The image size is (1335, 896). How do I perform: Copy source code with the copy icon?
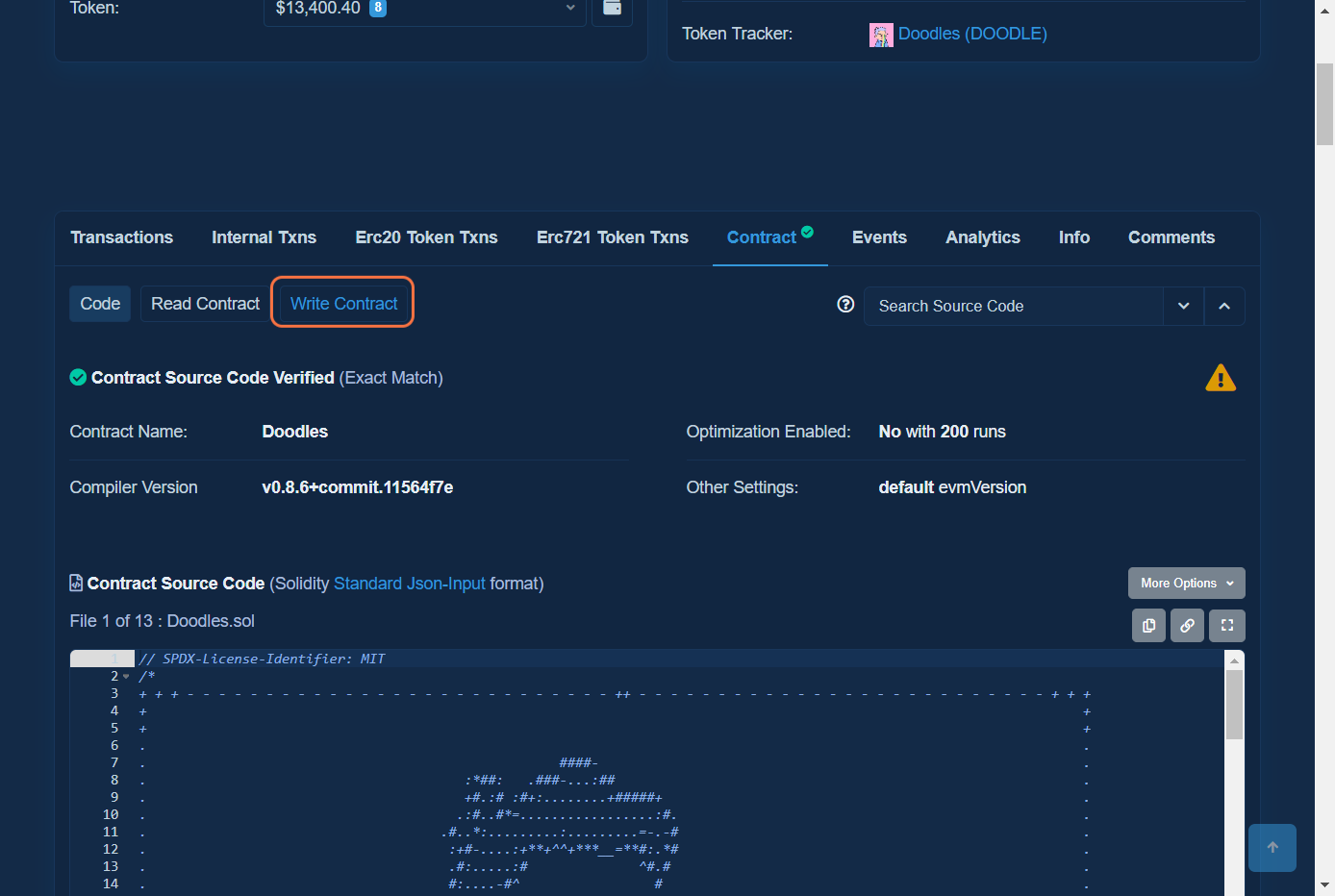click(x=1148, y=626)
